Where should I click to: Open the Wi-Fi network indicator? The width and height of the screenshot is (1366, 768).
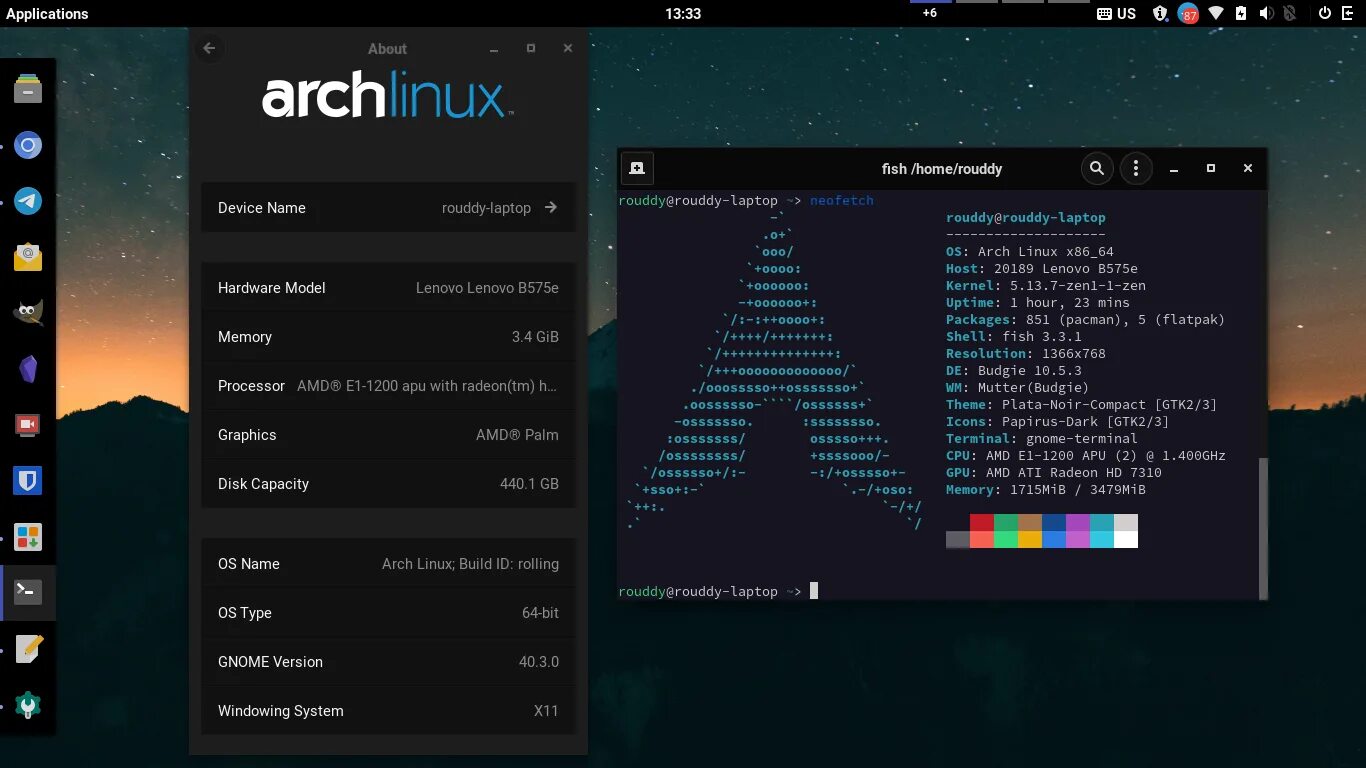point(1216,13)
